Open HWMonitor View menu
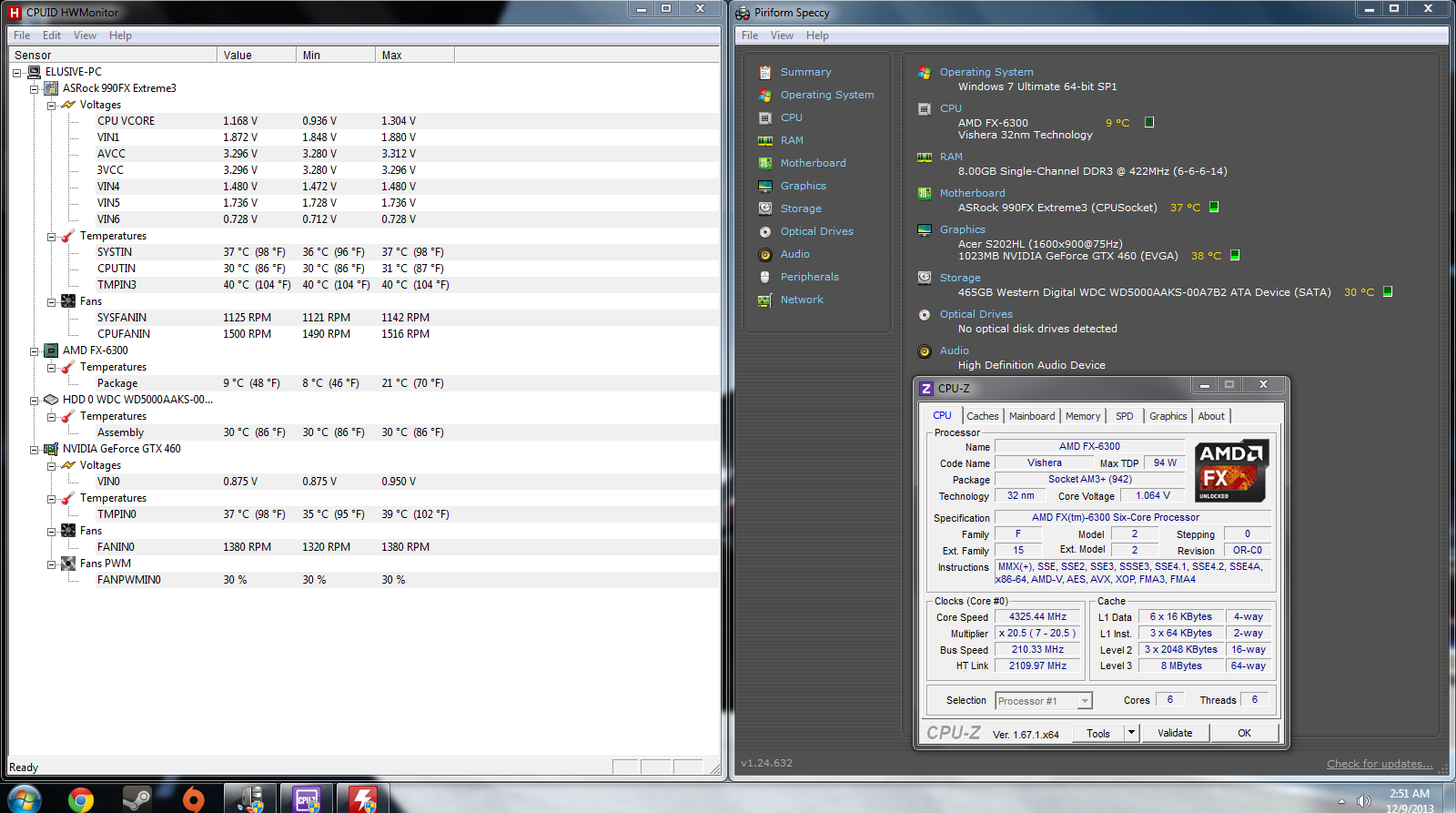Viewport: 1456px width, 813px height. click(x=85, y=36)
